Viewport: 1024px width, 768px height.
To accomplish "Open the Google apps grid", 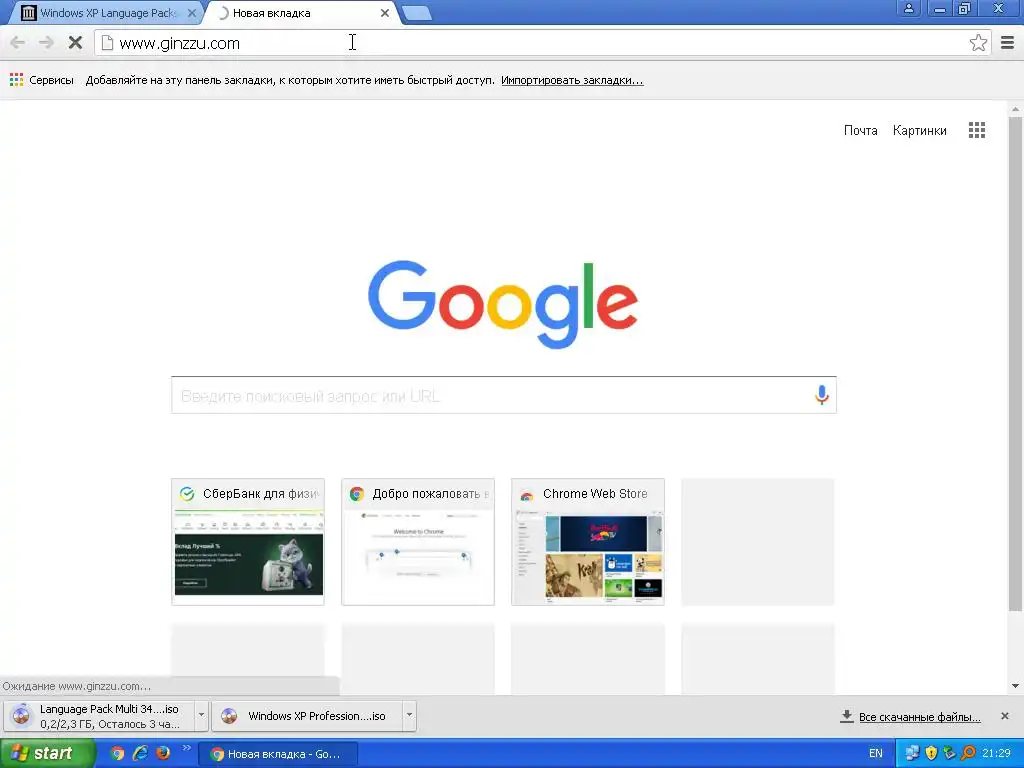I will [976, 130].
